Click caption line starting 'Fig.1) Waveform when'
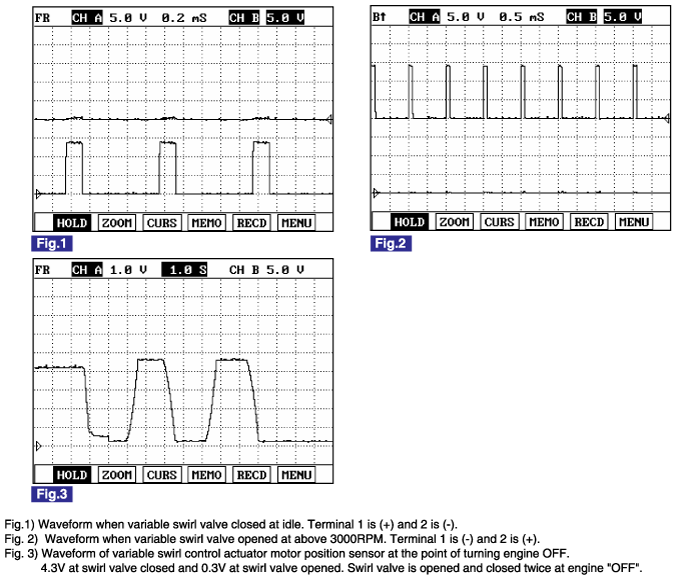The image size is (700, 578). click(x=231, y=524)
